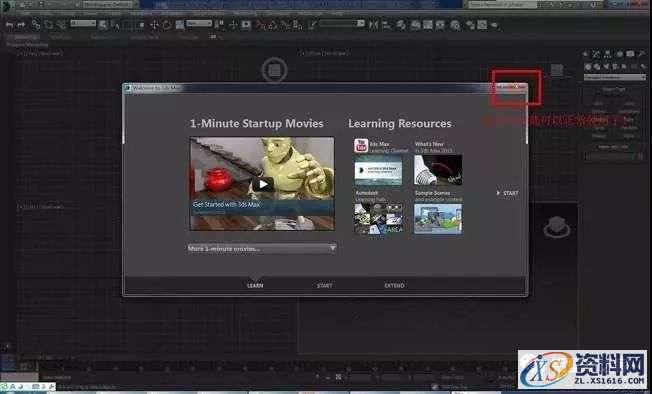
Task: Click the Mirror tool icon
Action: coord(373,25)
